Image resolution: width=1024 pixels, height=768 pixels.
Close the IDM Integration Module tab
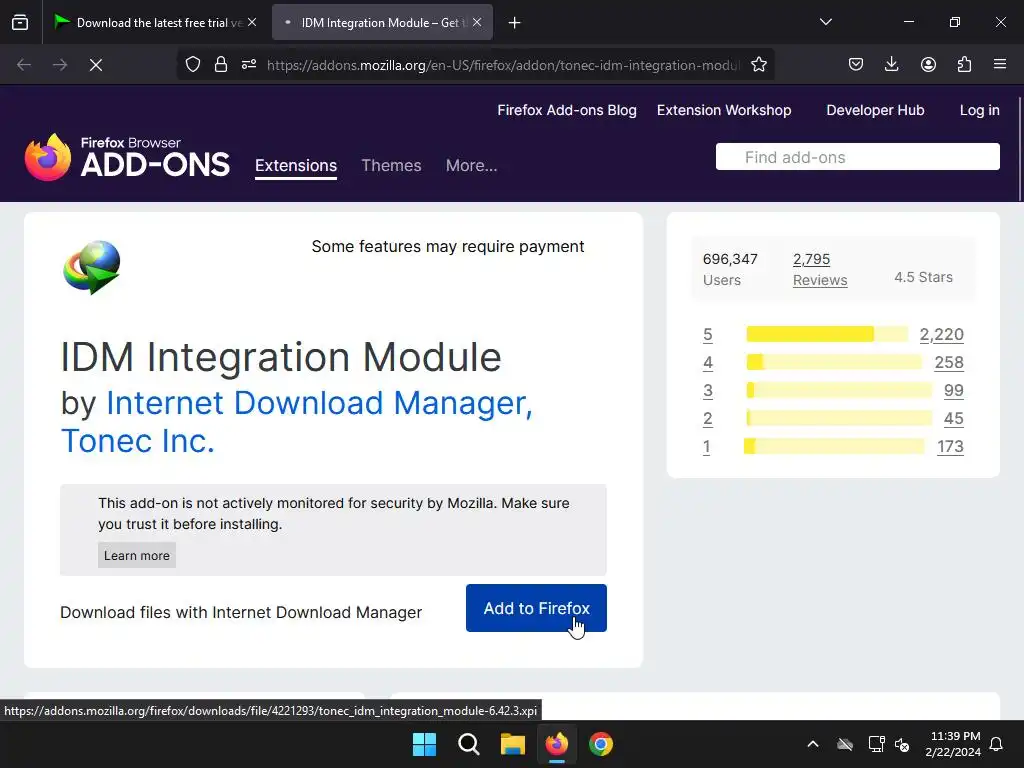[x=477, y=22]
